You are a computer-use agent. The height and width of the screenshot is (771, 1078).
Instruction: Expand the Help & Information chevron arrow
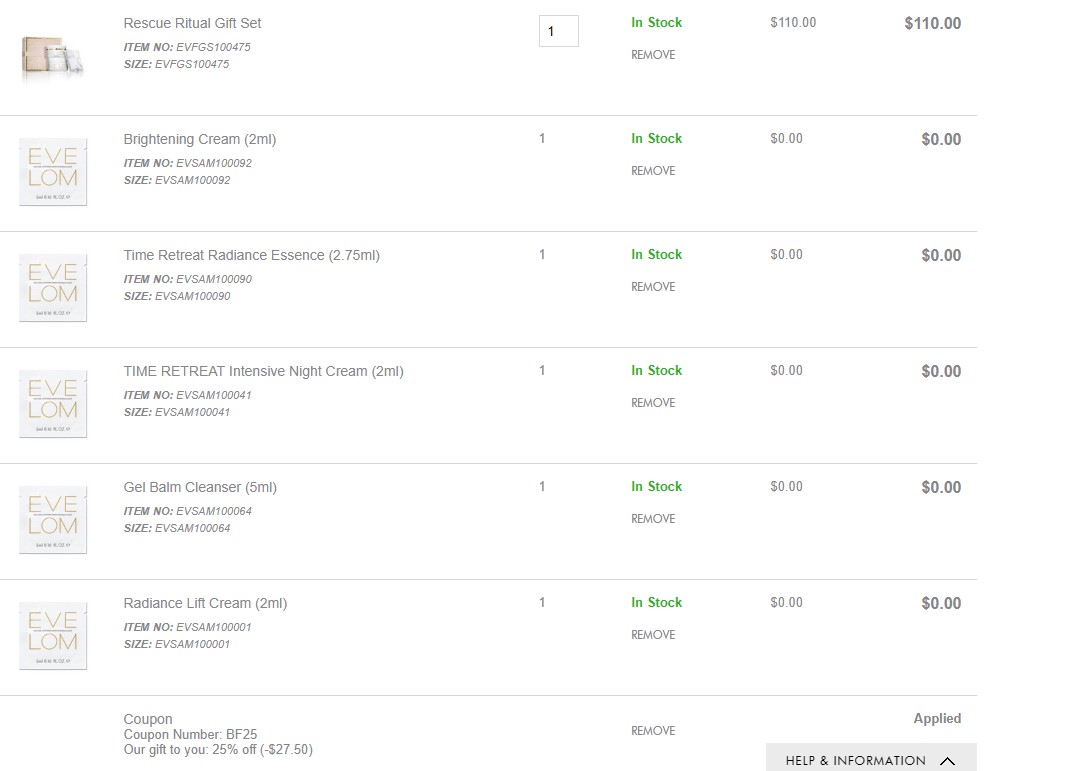click(947, 761)
